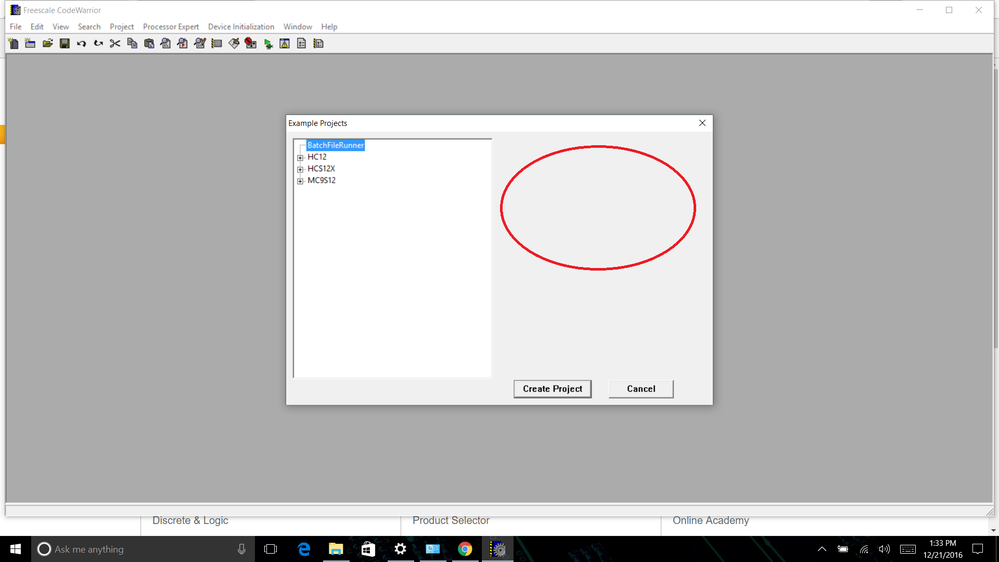Image resolution: width=999 pixels, height=562 pixels.
Task: Open the Window menu
Action: [x=298, y=27]
